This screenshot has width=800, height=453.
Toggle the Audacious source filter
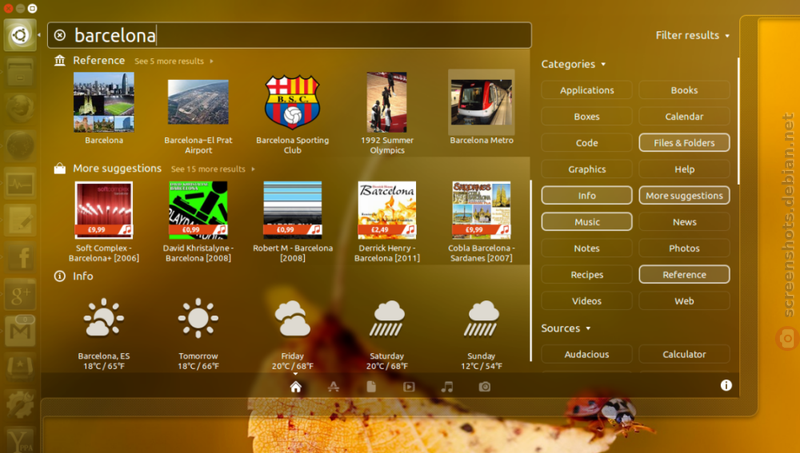click(x=587, y=354)
